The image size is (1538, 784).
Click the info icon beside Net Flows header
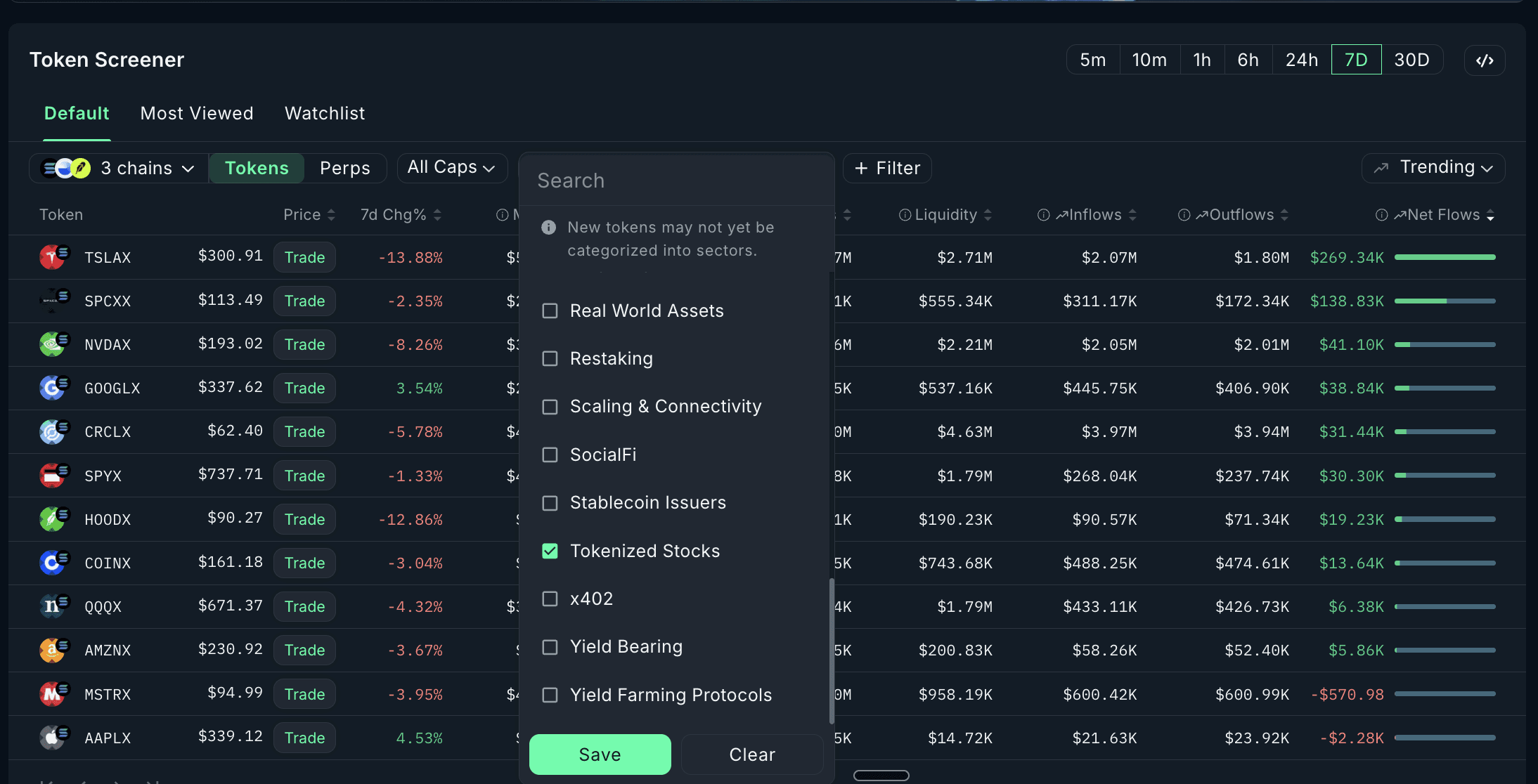[1382, 215]
